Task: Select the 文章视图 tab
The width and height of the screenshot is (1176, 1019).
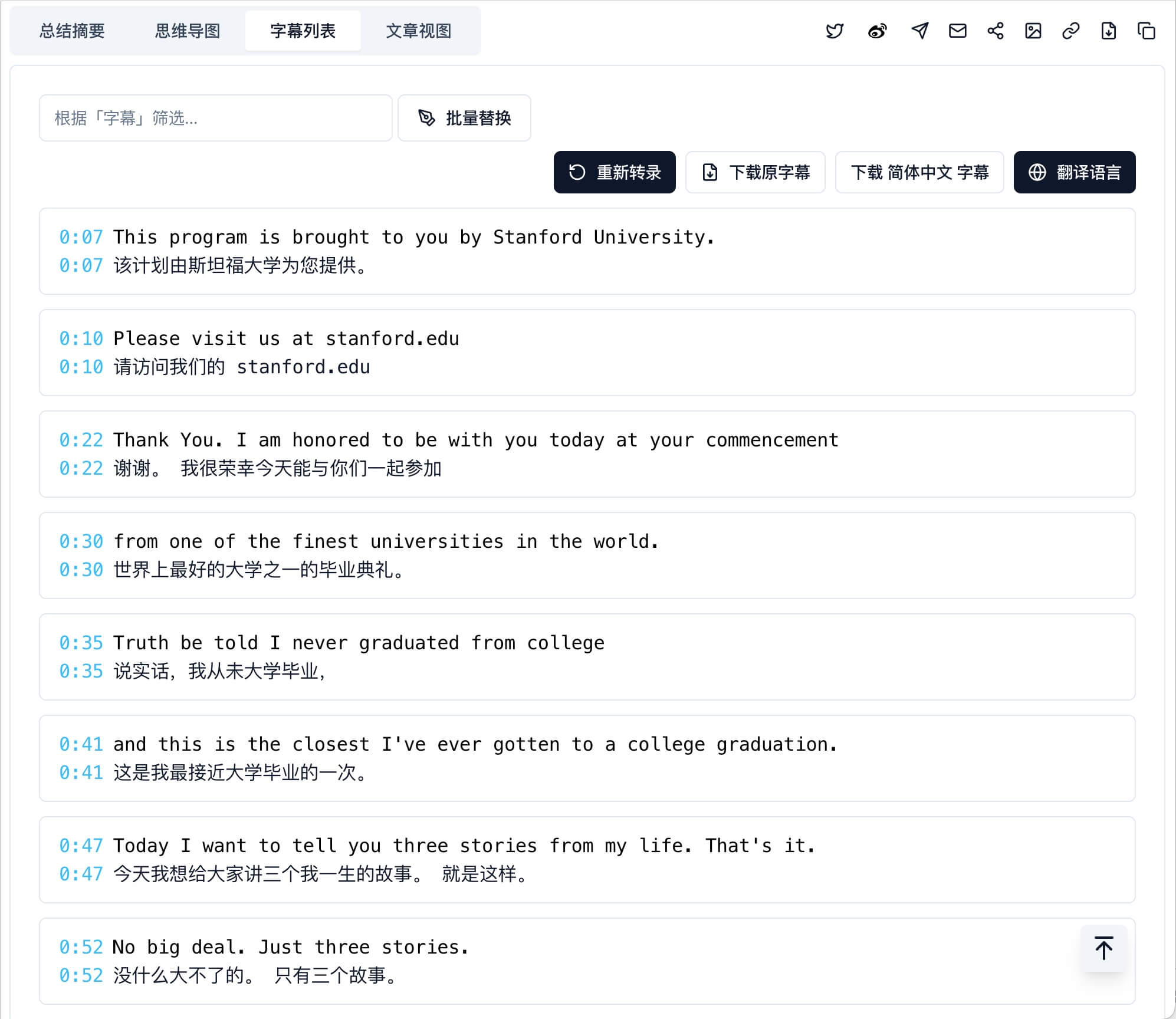Action: (419, 31)
